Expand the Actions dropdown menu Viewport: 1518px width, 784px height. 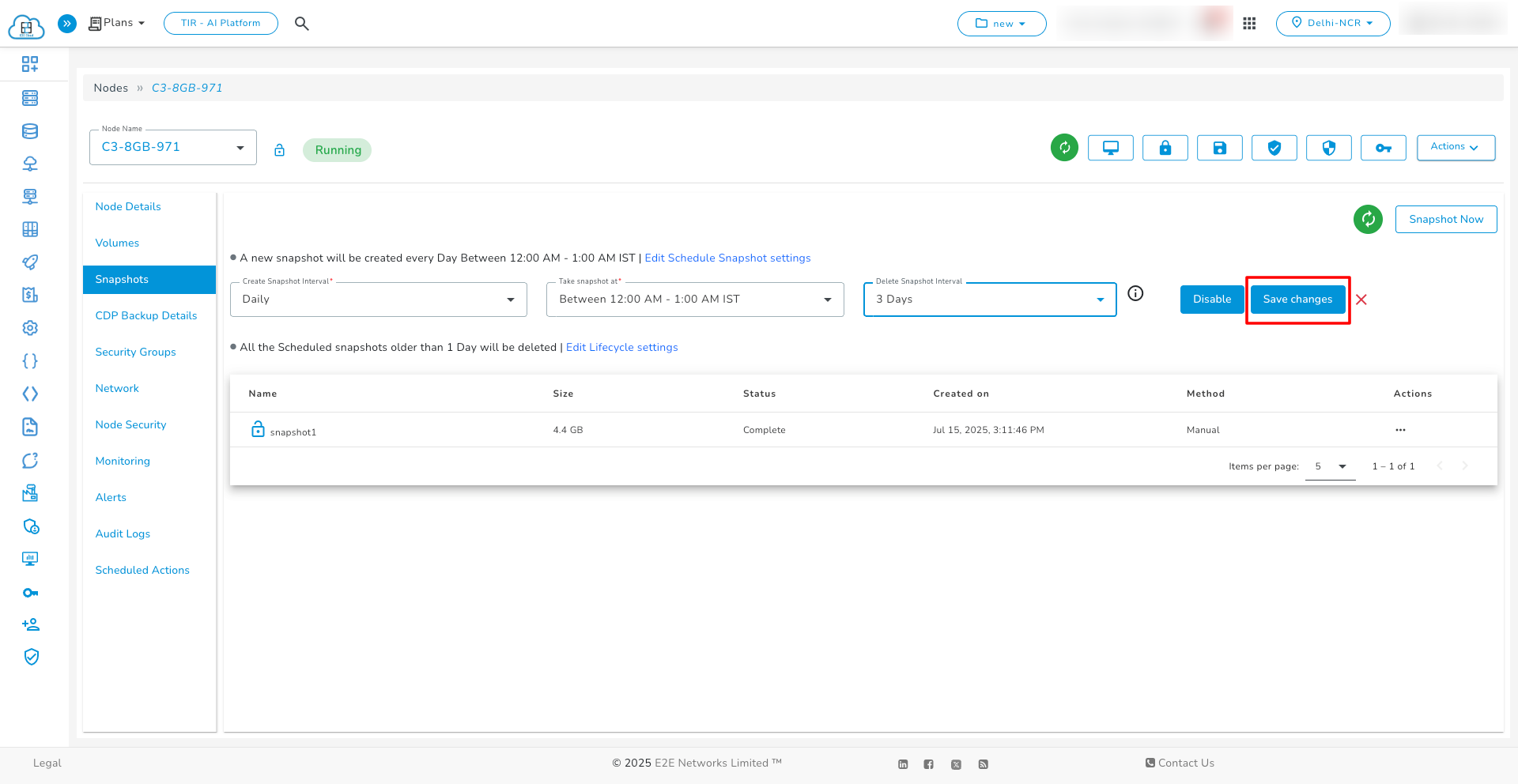(x=1455, y=147)
